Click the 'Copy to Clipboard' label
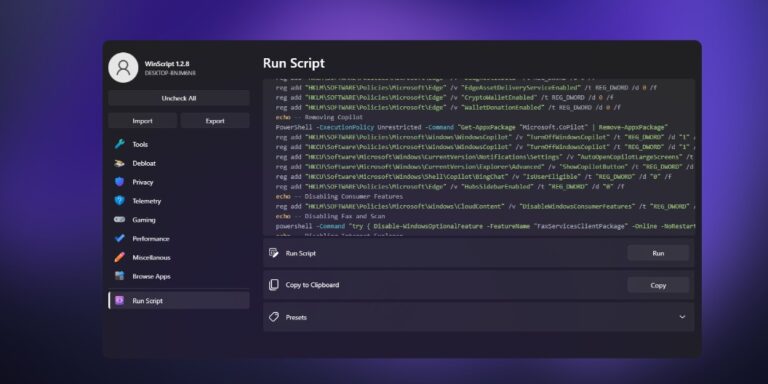768x384 pixels. (312, 285)
